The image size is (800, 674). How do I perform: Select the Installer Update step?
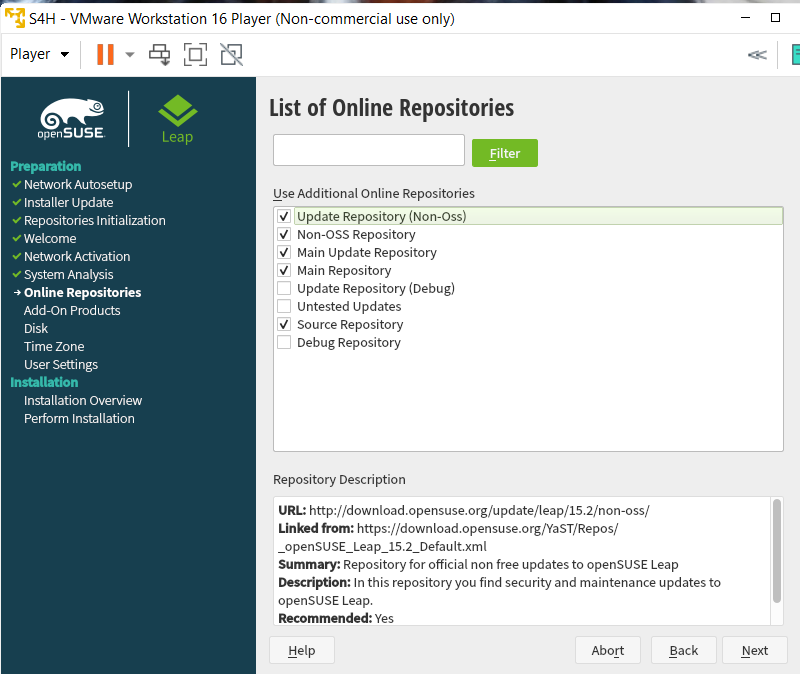pos(68,203)
